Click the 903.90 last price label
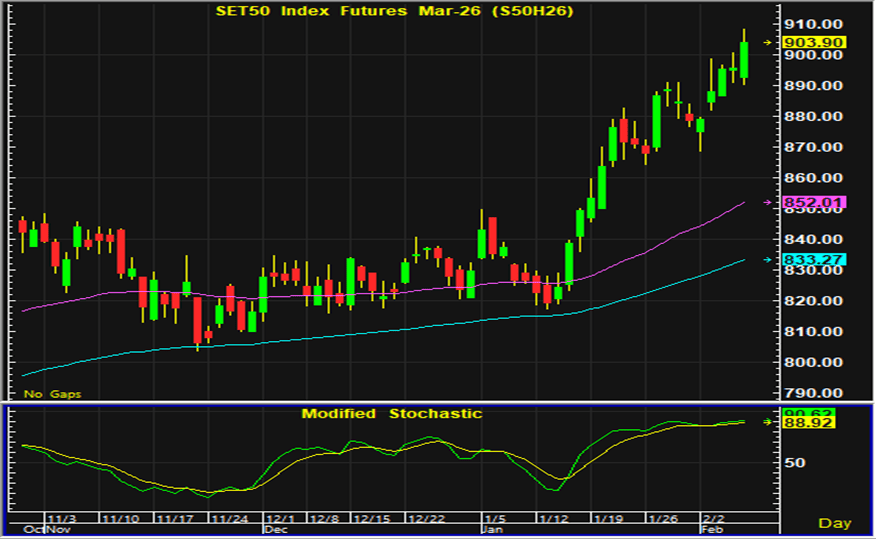The image size is (876, 539). (x=816, y=42)
